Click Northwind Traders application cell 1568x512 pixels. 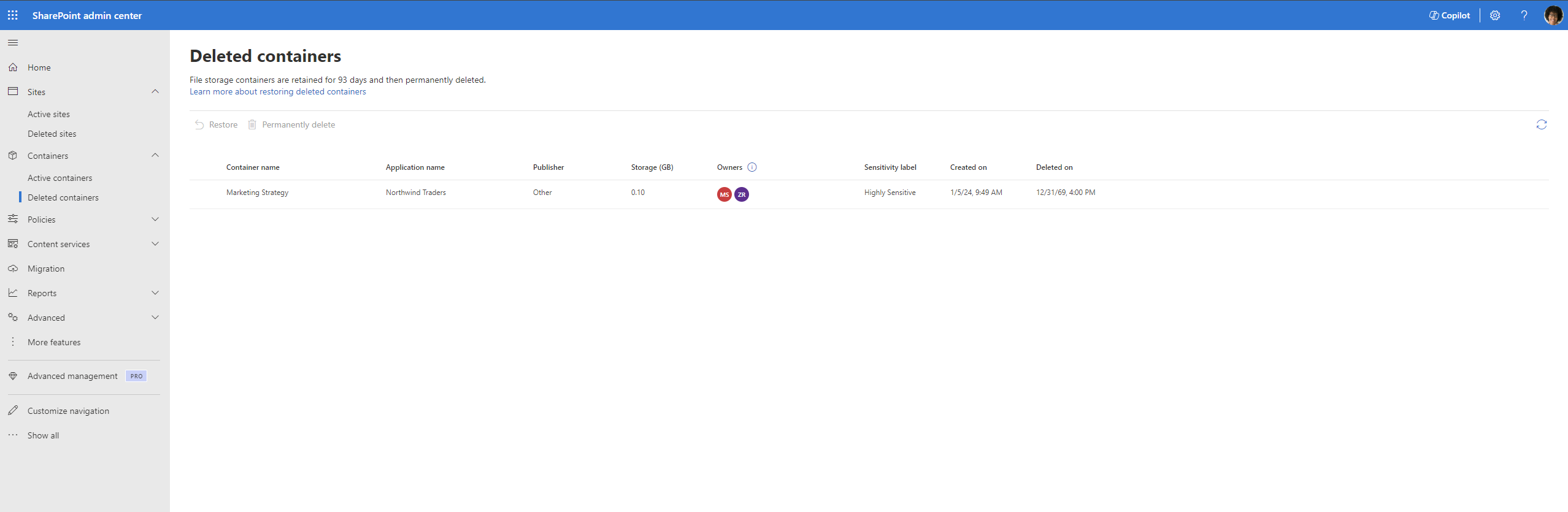pyautogui.click(x=416, y=193)
